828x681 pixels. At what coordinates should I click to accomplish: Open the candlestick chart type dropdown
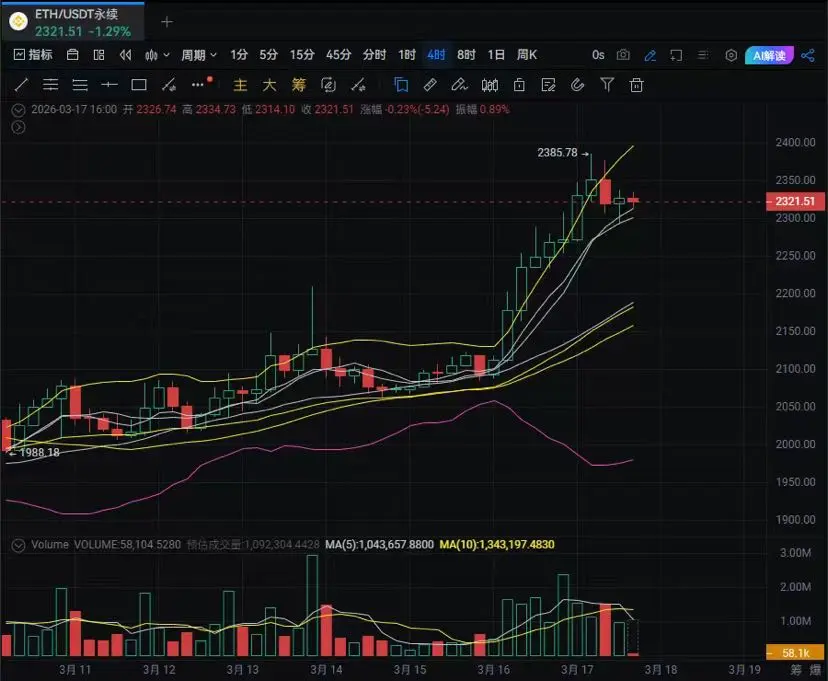(x=157, y=54)
